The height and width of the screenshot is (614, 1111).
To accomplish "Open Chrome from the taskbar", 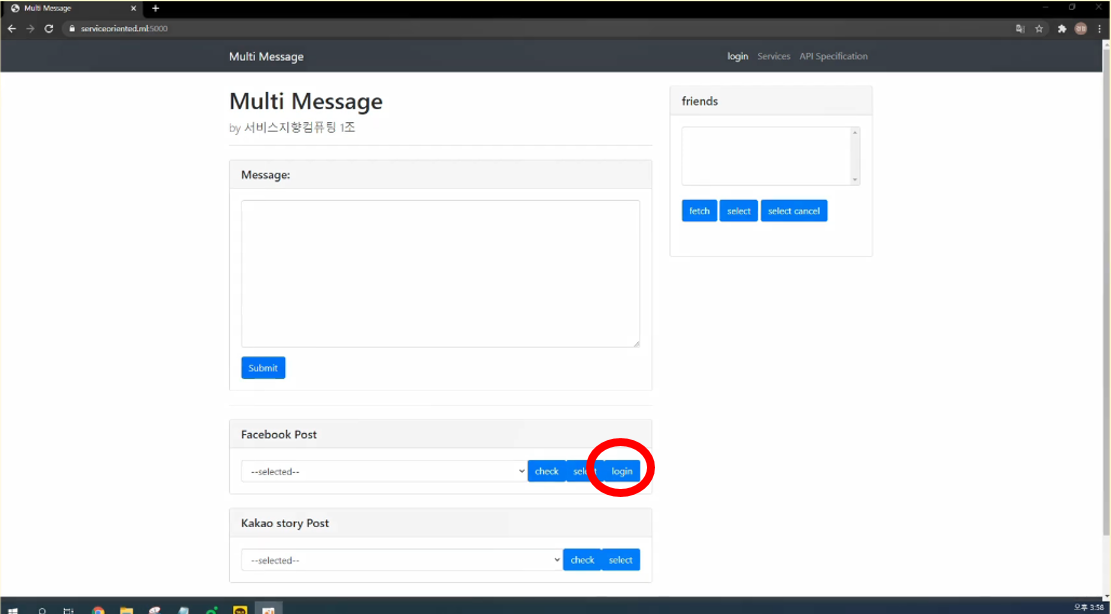I will [x=98, y=608].
